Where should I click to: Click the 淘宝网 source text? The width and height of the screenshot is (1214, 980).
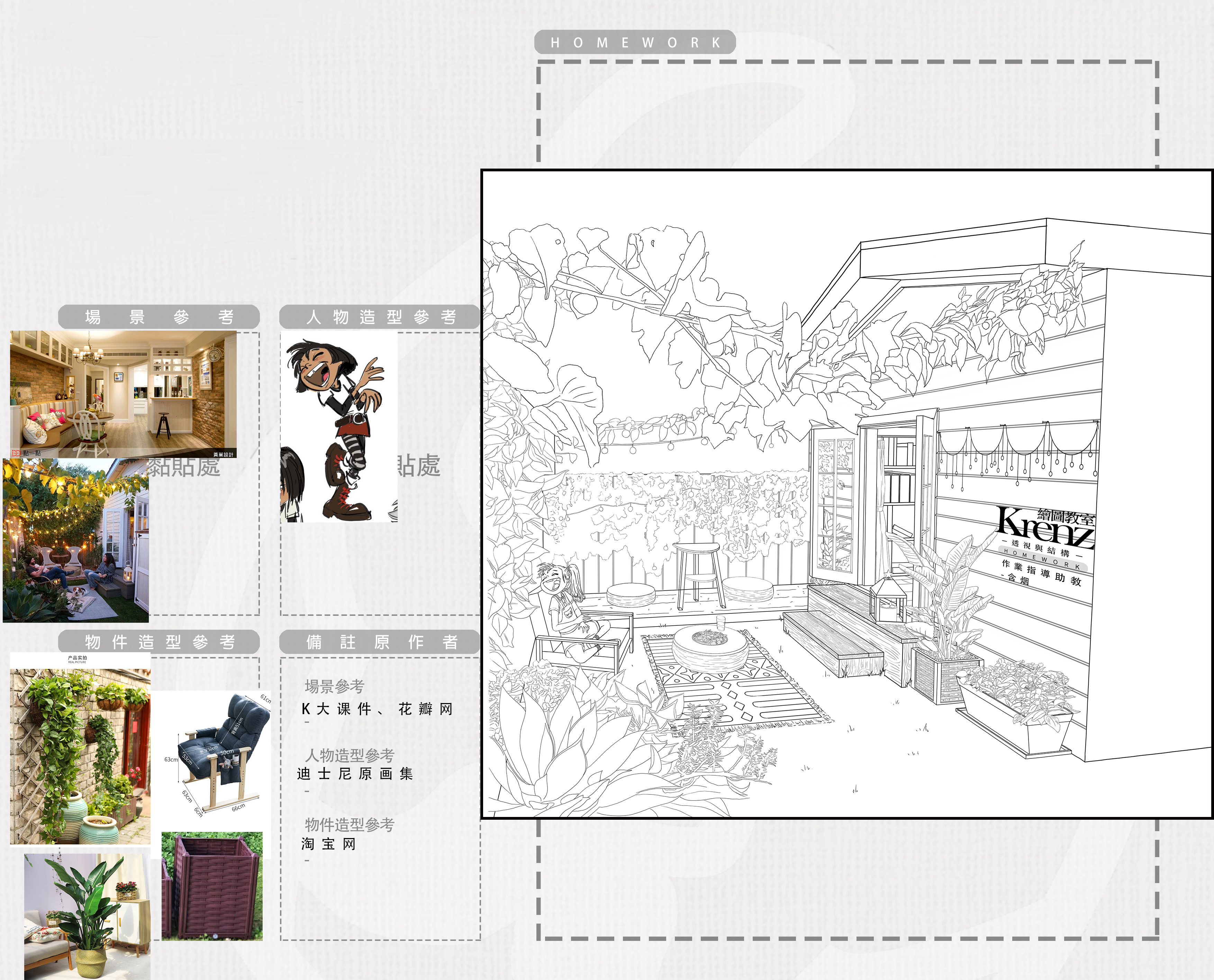pos(328,844)
